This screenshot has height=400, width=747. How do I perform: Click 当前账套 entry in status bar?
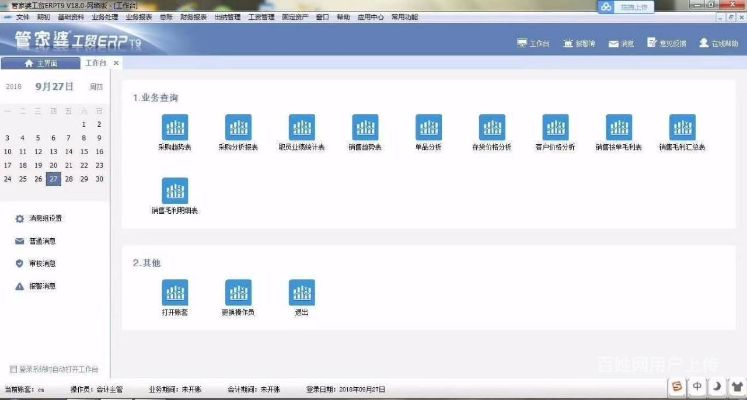point(25,390)
